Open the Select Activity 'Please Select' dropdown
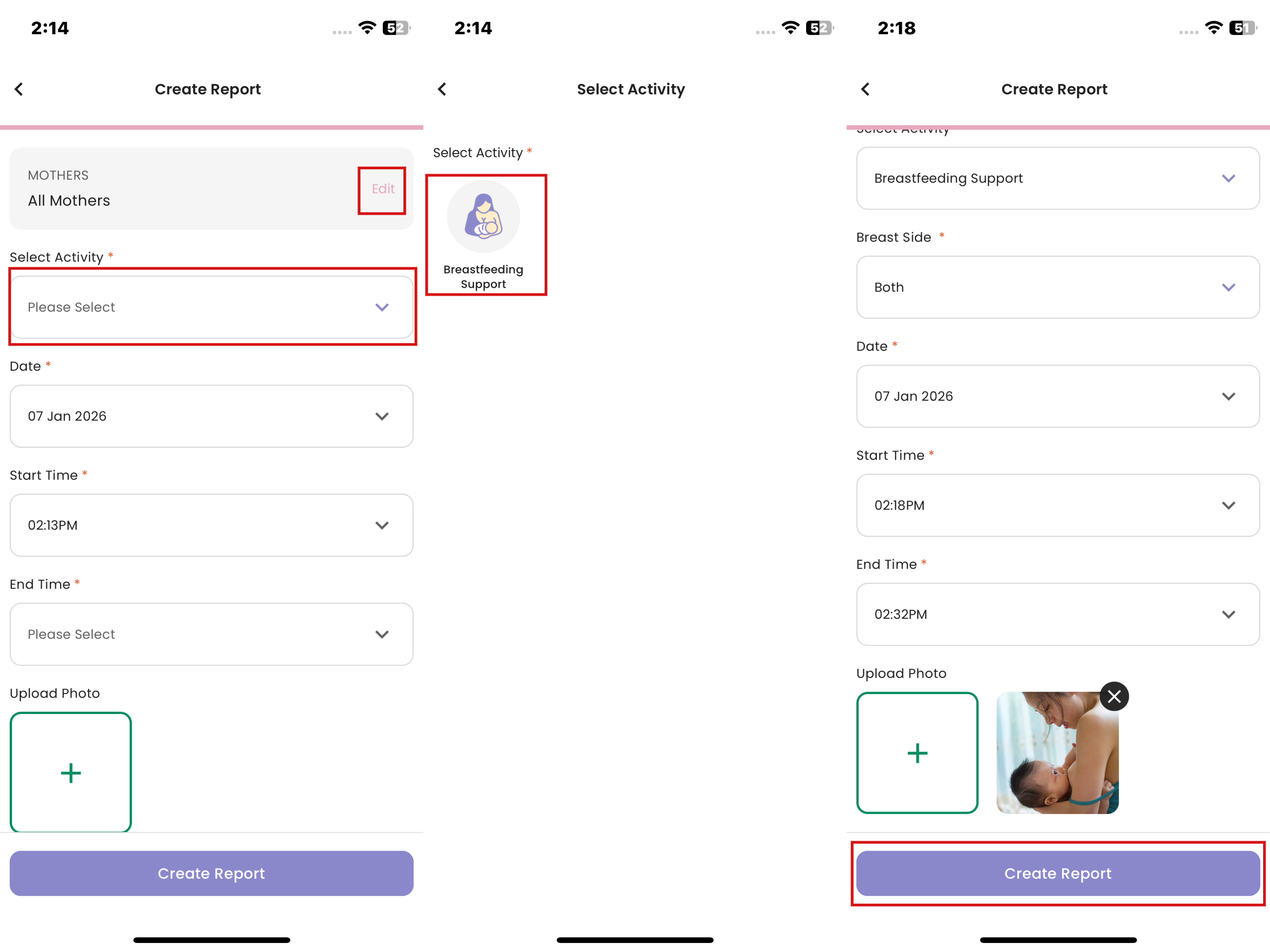 pyautogui.click(x=211, y=307)
